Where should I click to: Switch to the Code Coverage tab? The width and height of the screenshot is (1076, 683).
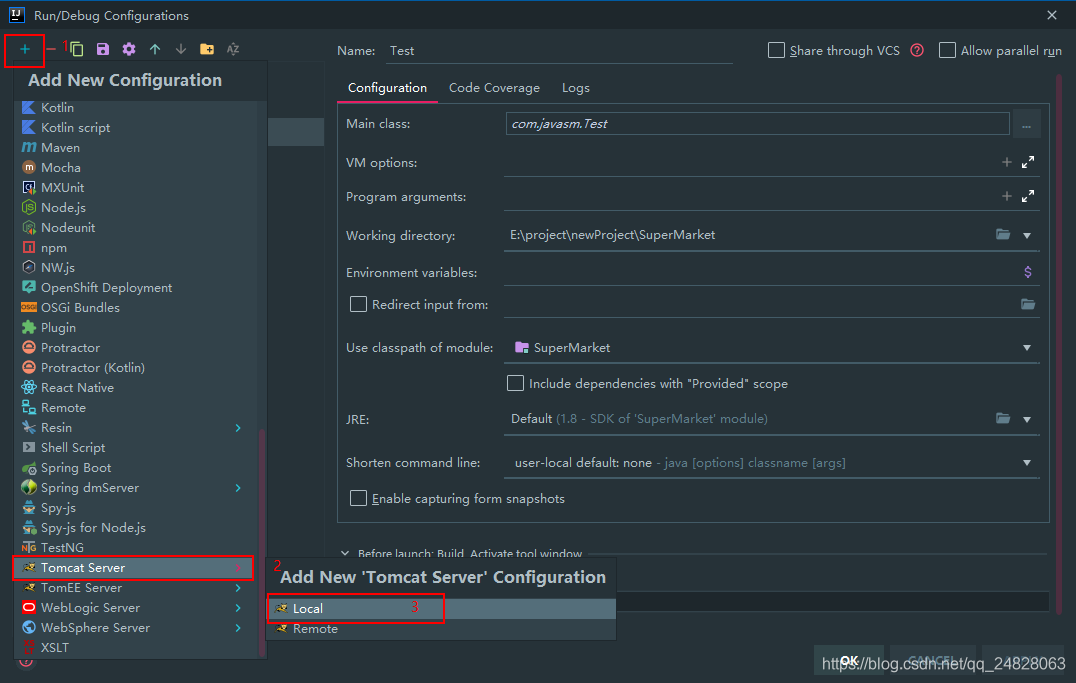(x=494, y=88)
